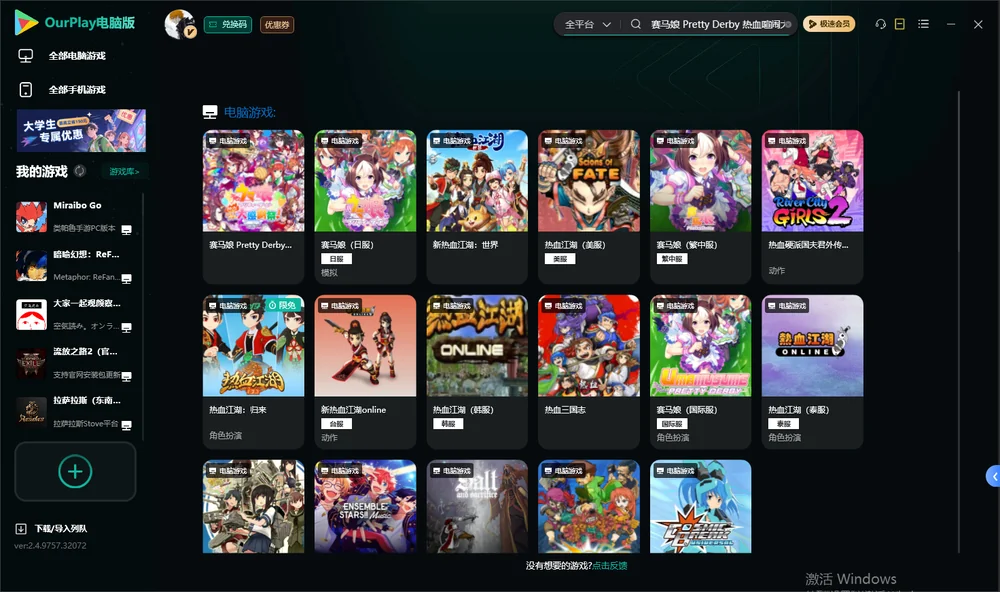
Task: Open 新热血江湖: 世界 game card
Action: (477, 207)
